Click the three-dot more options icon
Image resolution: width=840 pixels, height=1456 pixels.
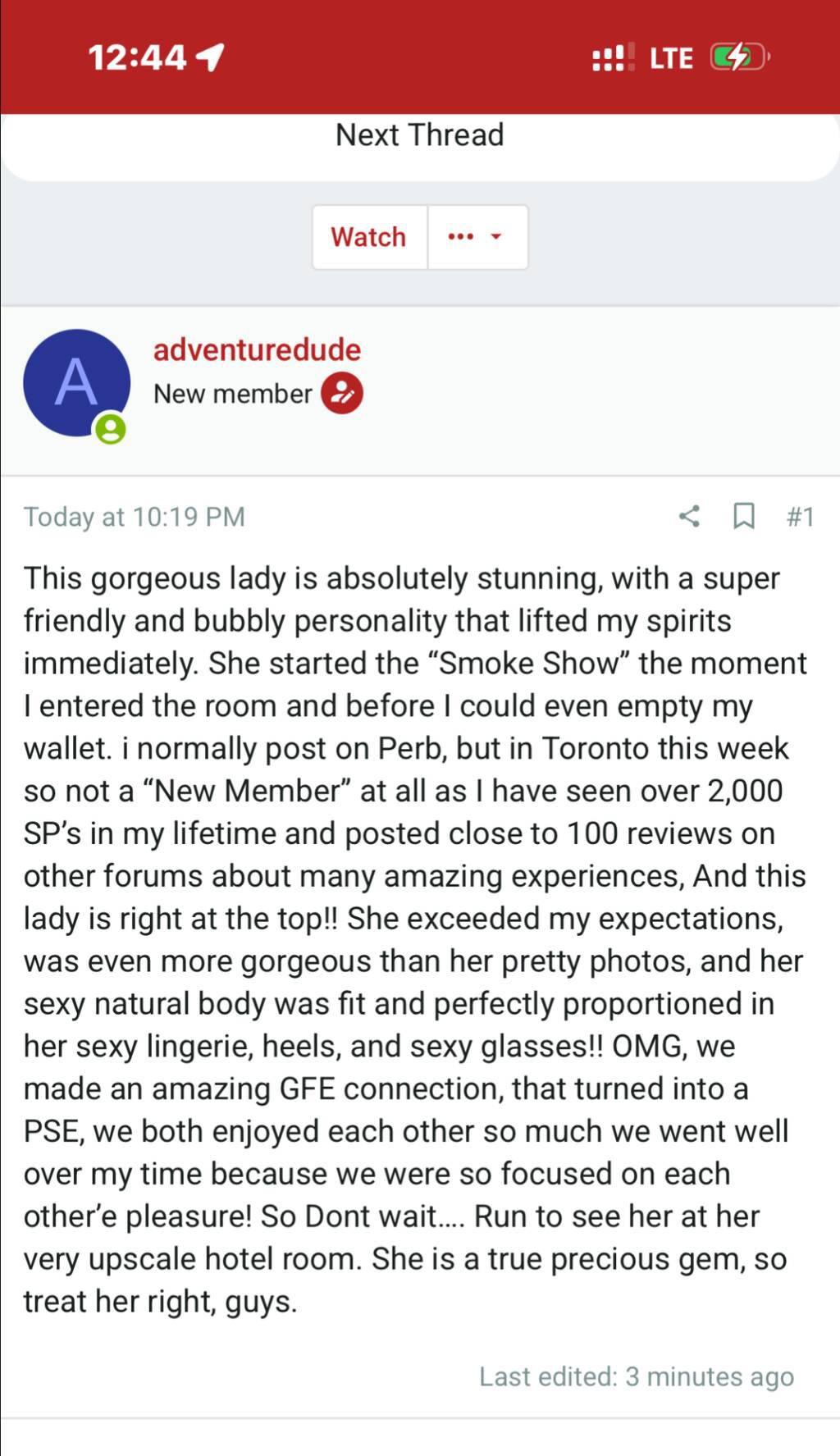(x=460, y=237)
